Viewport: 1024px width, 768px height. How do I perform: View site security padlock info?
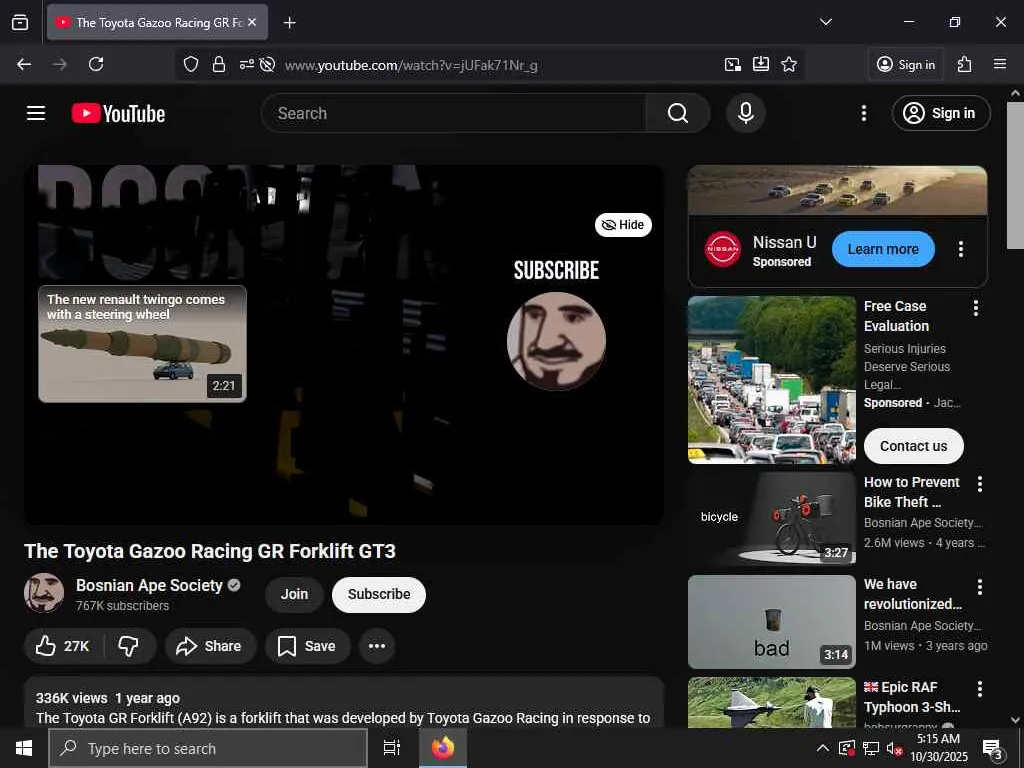[219, 64]
